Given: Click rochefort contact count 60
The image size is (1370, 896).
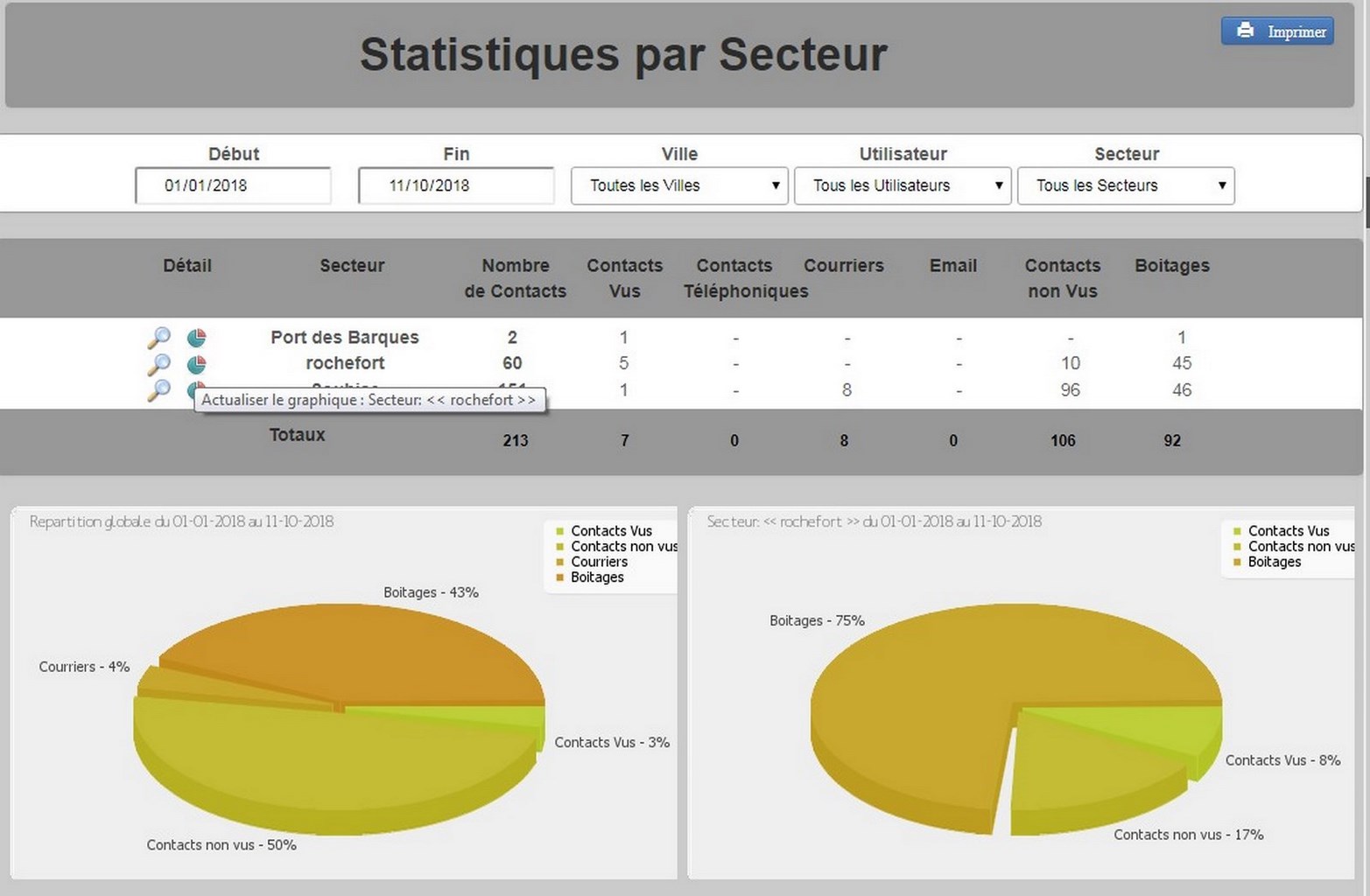Looking at the screenshot, I should point(512,363).
